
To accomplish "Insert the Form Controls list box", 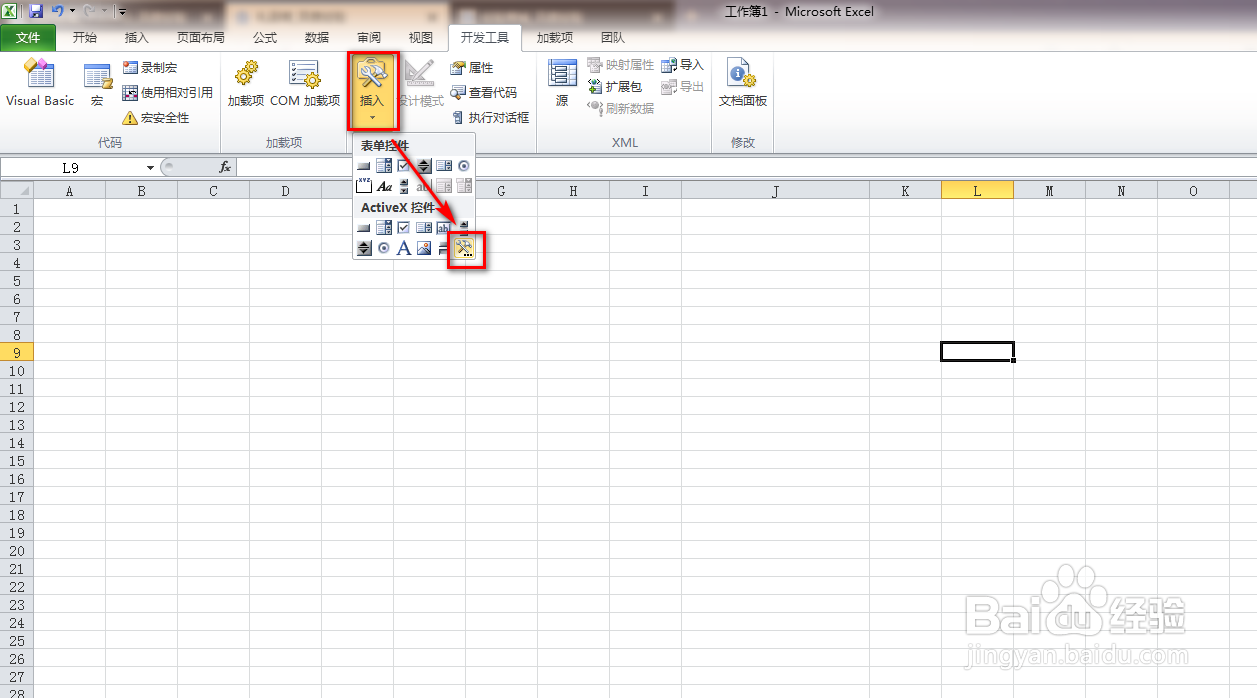I will coord(444,166).
